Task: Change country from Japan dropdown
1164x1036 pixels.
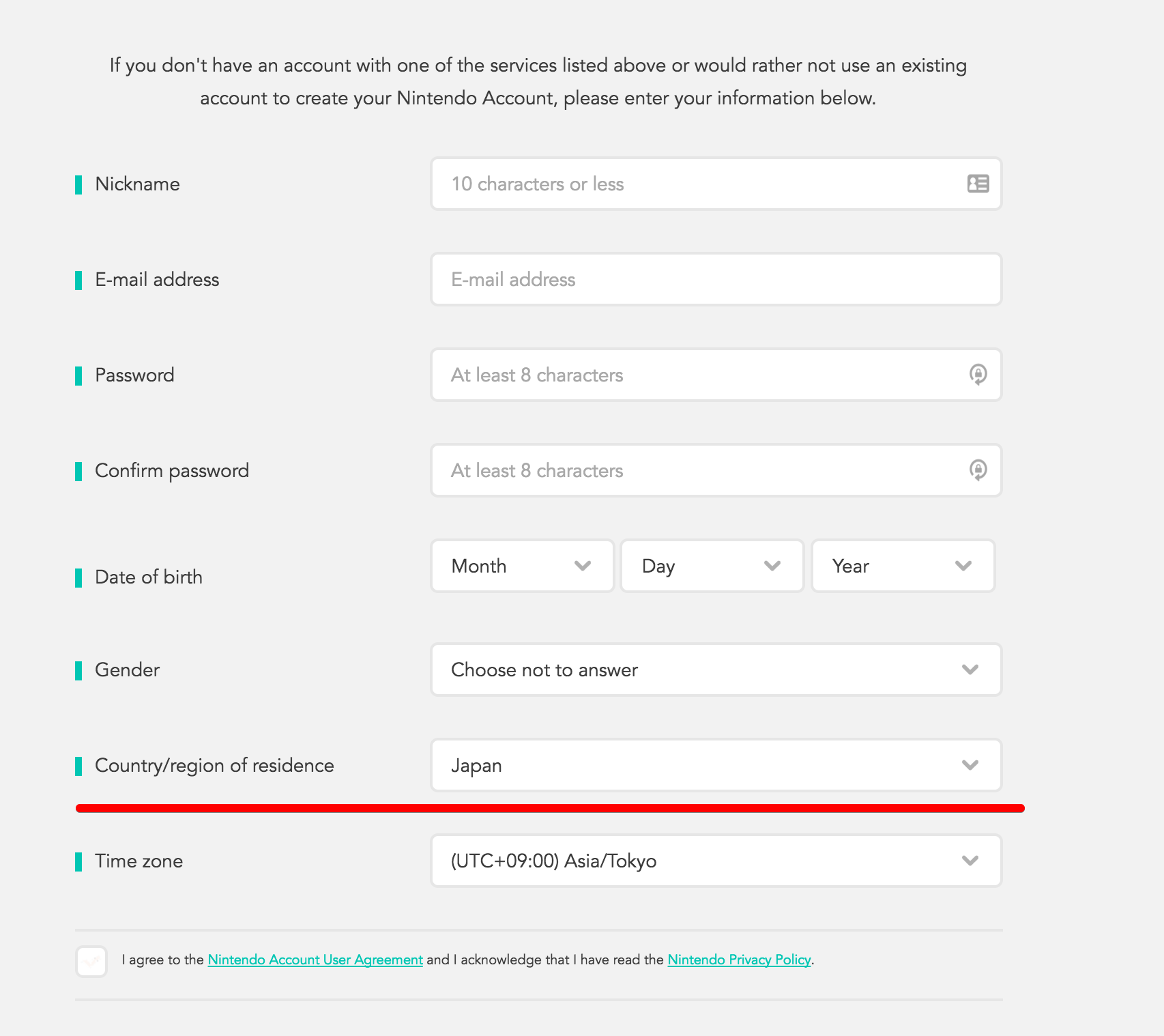Action: tap(716, 765)
